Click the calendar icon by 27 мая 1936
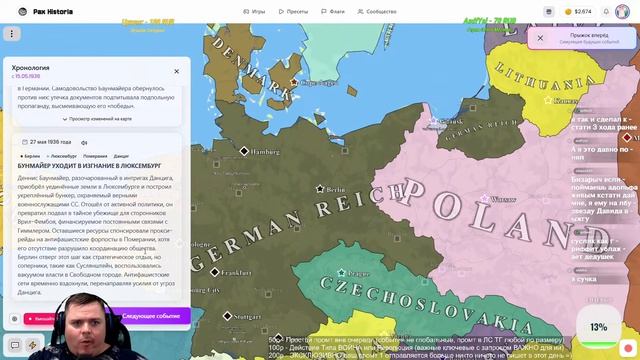640x360 pixels. tap(24, 142)
